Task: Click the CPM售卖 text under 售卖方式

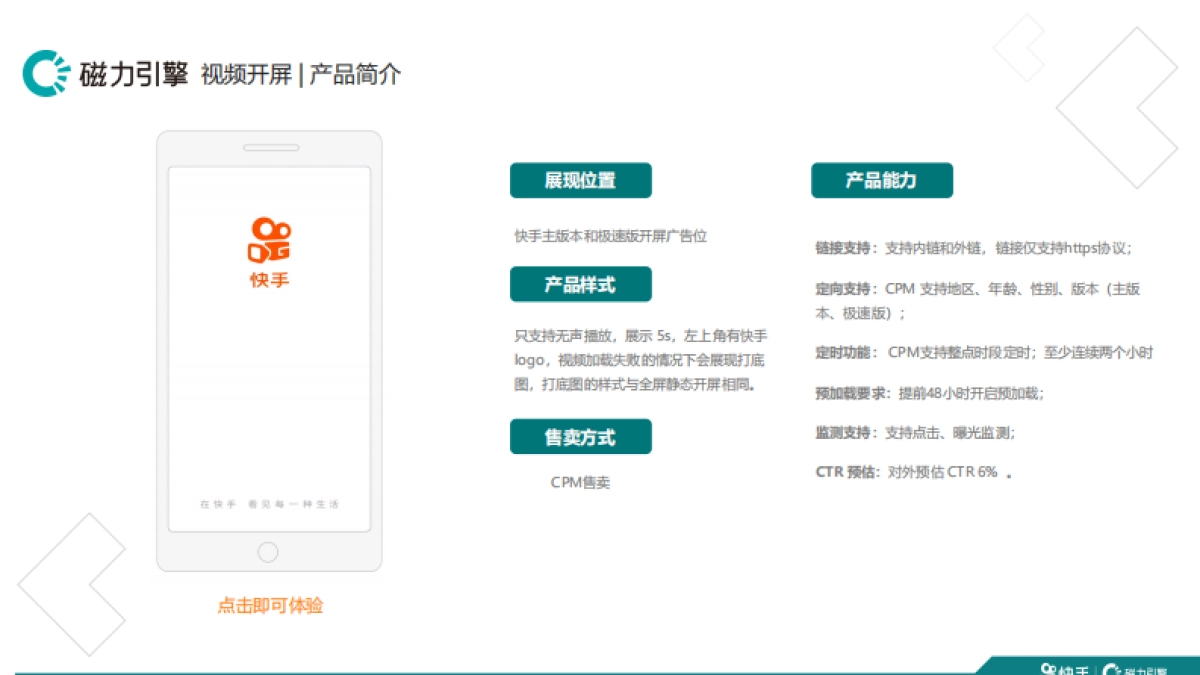Action: pyautogui.click(x=583, y=481)
